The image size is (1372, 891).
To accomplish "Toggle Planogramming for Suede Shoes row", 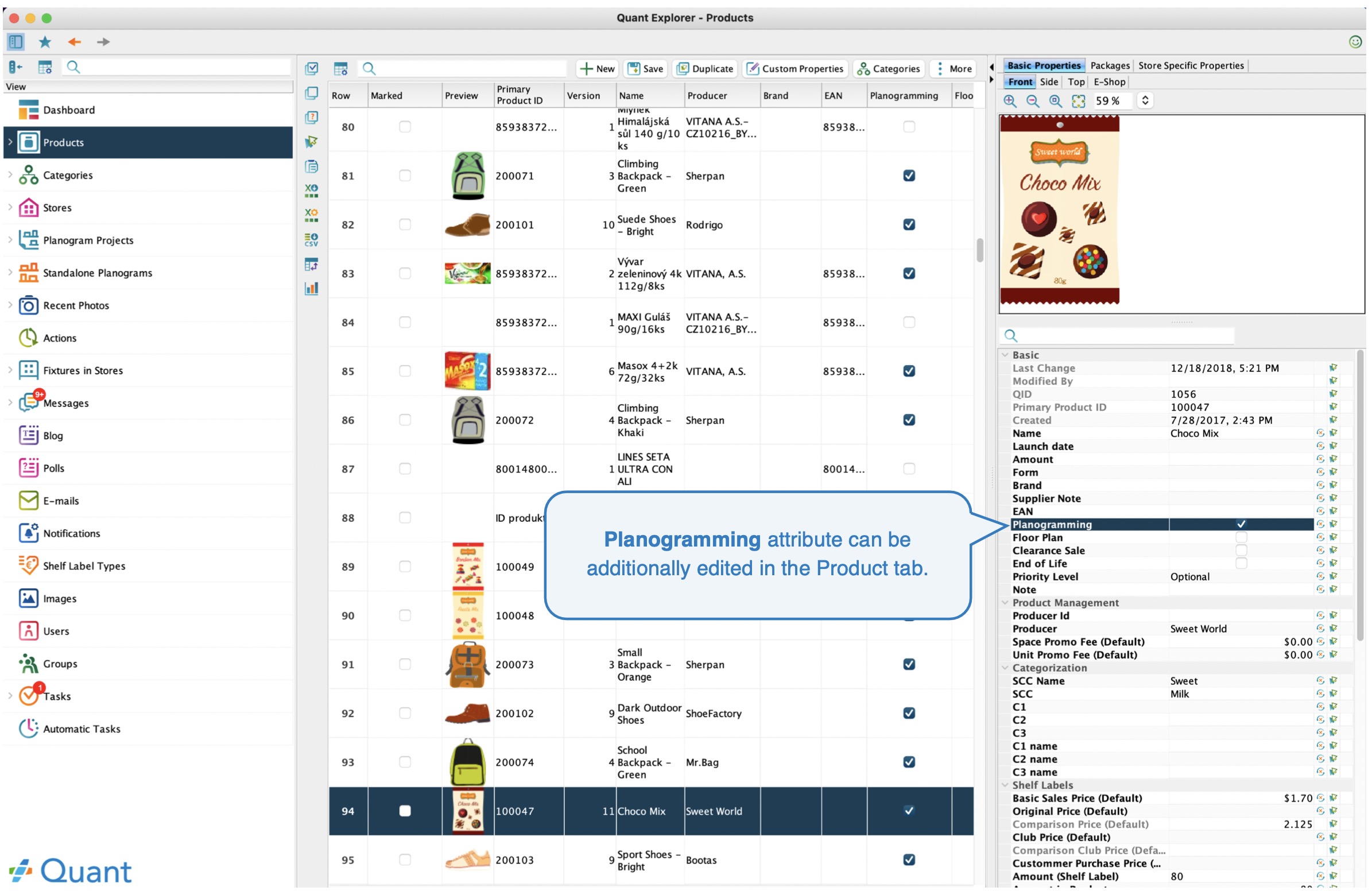I will (909, 224).
